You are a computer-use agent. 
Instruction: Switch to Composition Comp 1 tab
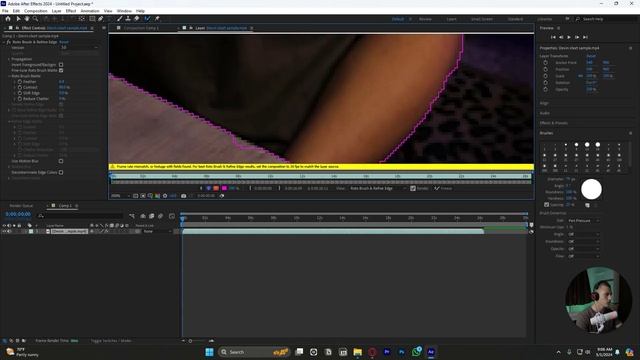pos(141,28)
